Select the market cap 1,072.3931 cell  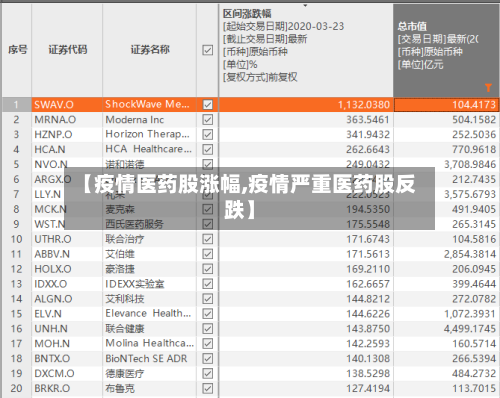[446, 314]
